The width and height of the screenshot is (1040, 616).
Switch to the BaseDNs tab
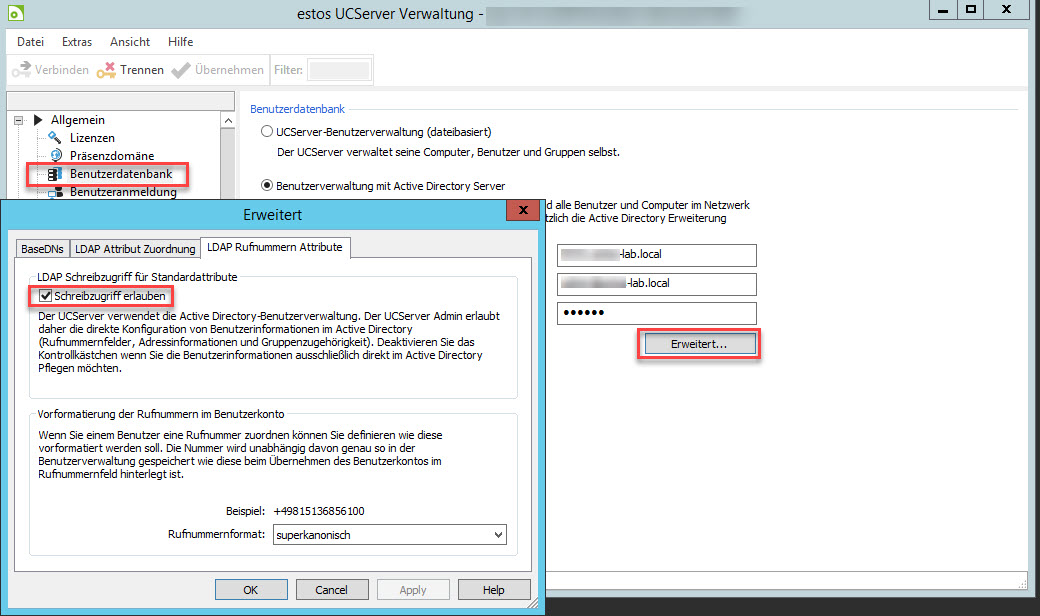coord(40,248)
